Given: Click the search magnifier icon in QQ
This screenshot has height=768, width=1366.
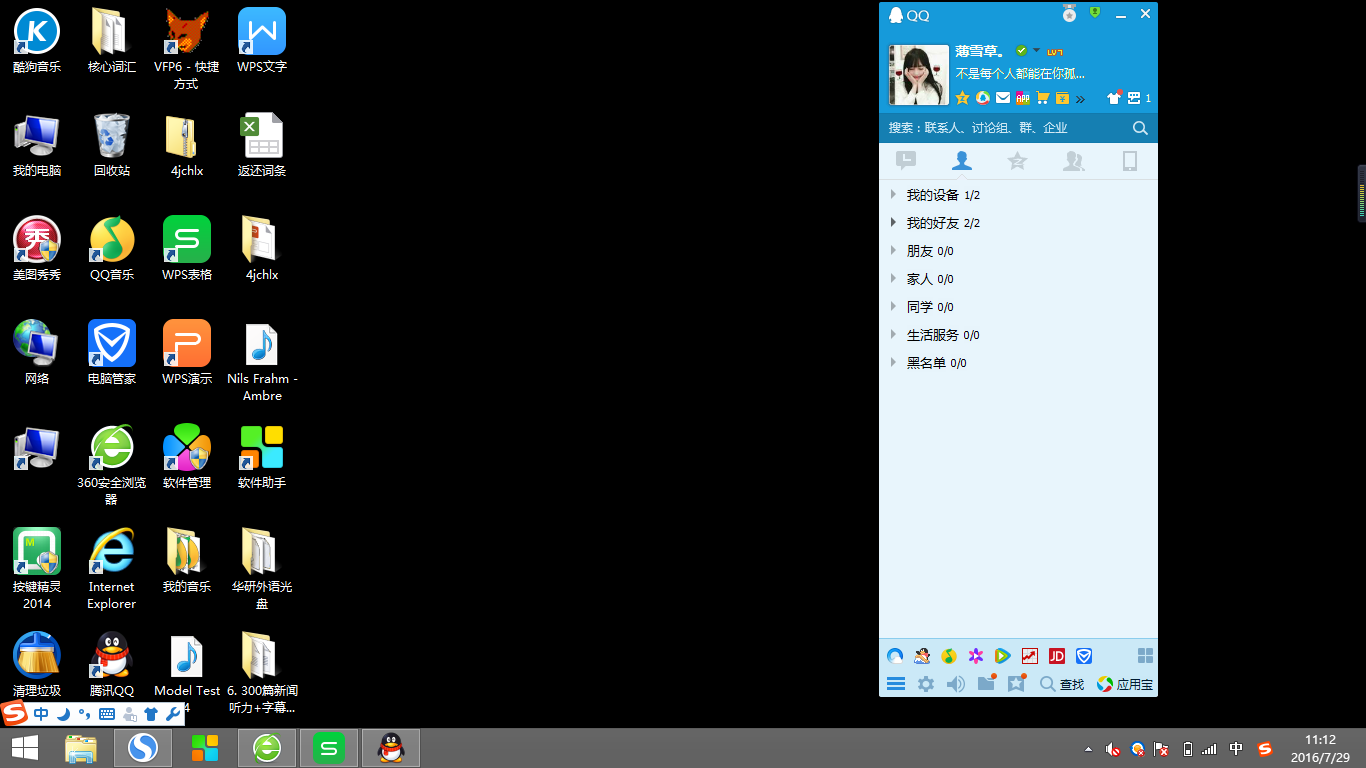Looking at the screenshot, I should 1140,128.
